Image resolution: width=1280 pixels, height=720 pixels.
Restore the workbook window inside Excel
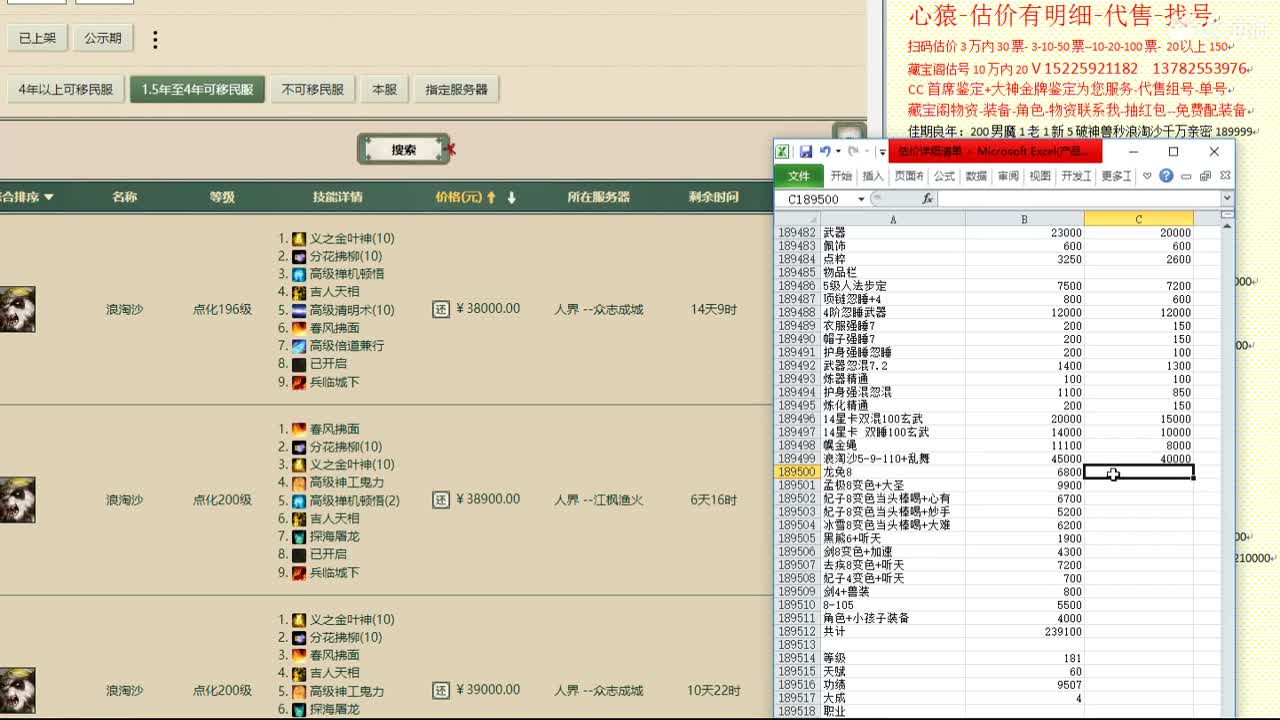pyautogui.click(x=1205, y=176)
